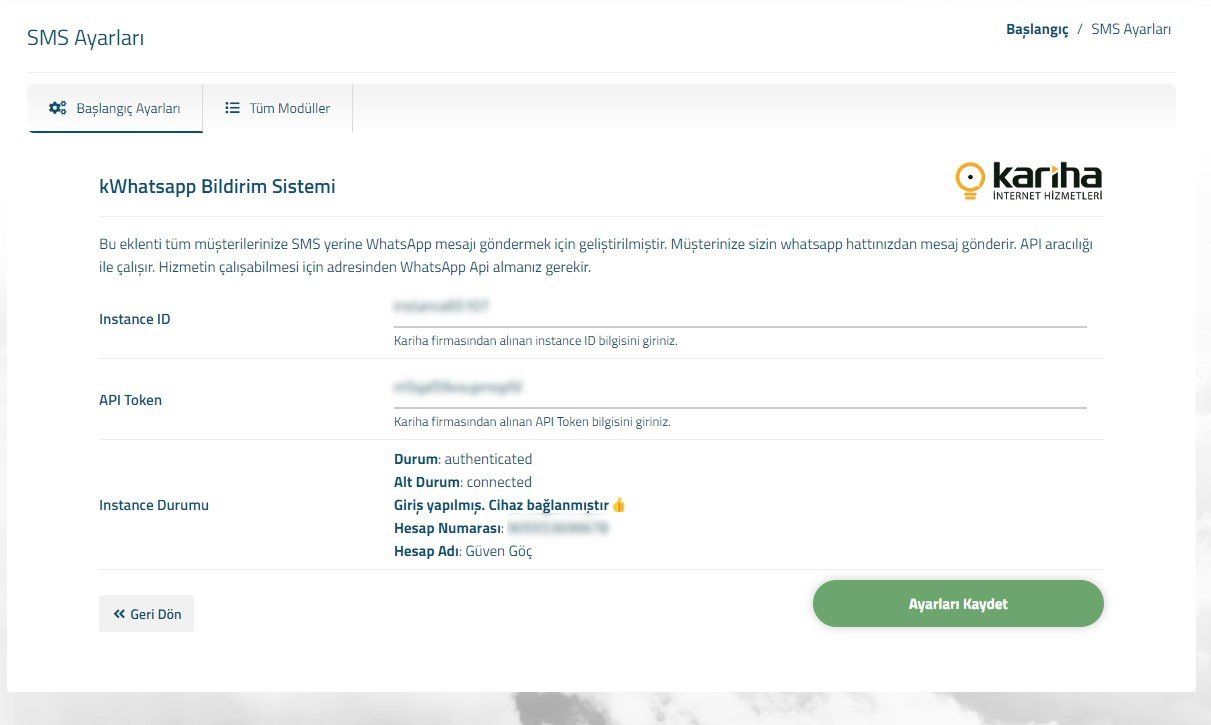Click the list icon beside Tüm Modüller

coord(232,108)
